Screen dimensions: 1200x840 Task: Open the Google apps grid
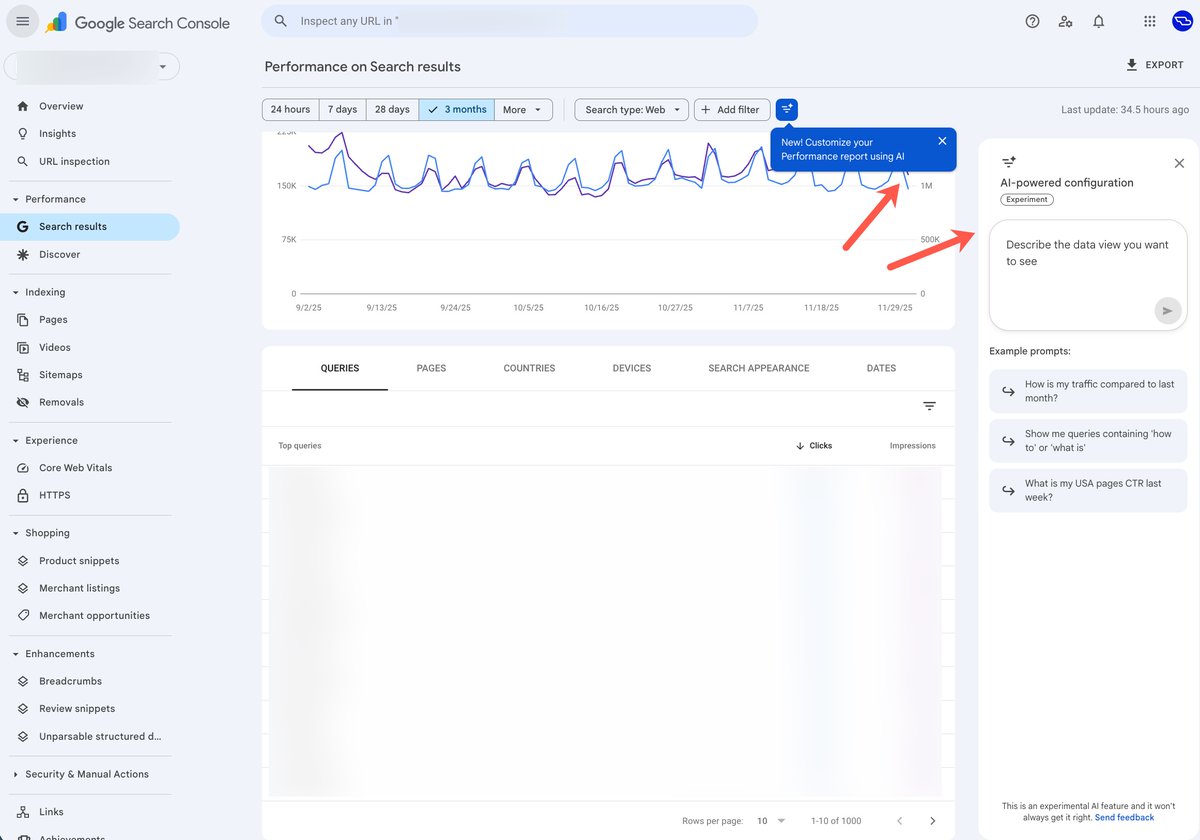[1149, 22]
